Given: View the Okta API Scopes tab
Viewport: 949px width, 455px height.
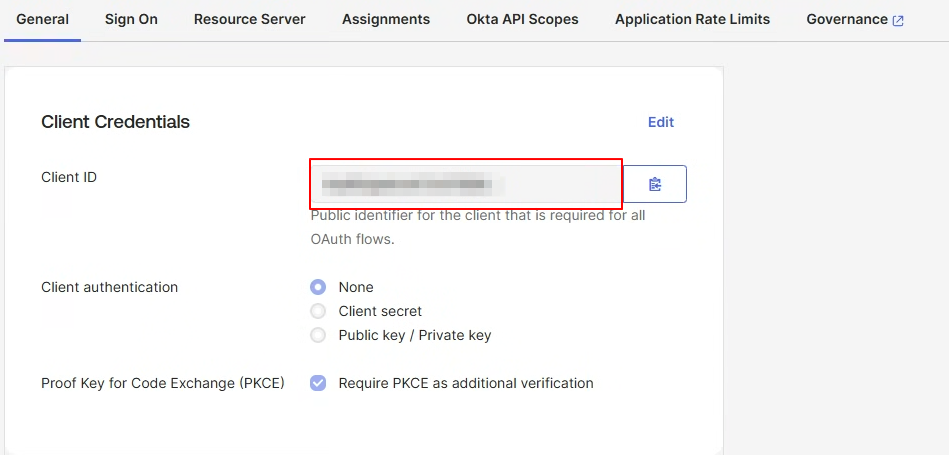Looking at the screenshot, I should (522, 19).
